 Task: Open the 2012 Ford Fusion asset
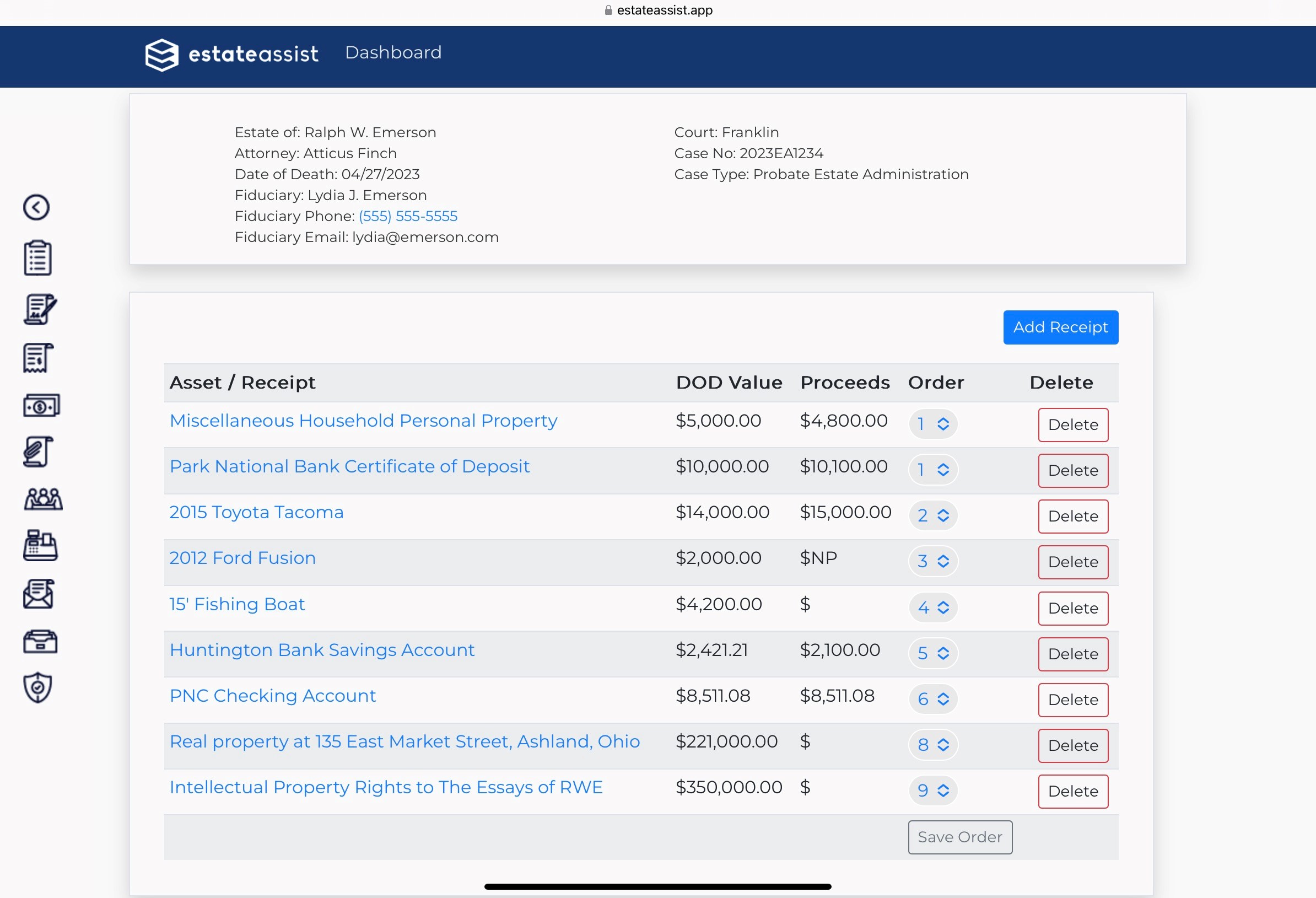click(242, 558)
